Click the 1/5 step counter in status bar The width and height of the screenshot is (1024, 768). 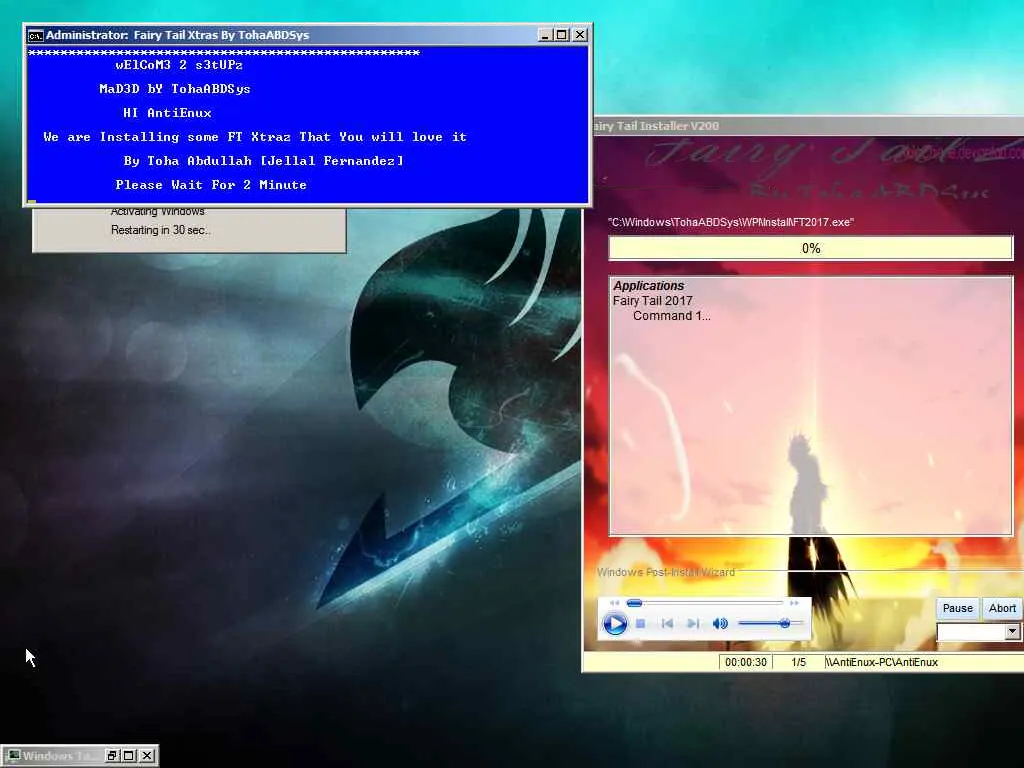pyautogui.click(x=798, y=662)
